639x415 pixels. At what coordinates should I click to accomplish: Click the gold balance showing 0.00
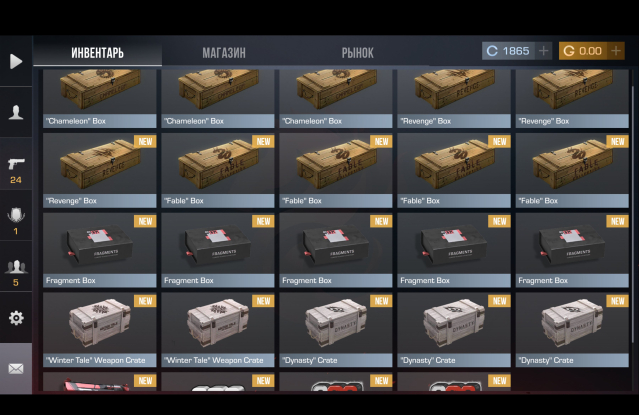click(x=583, y=51)
